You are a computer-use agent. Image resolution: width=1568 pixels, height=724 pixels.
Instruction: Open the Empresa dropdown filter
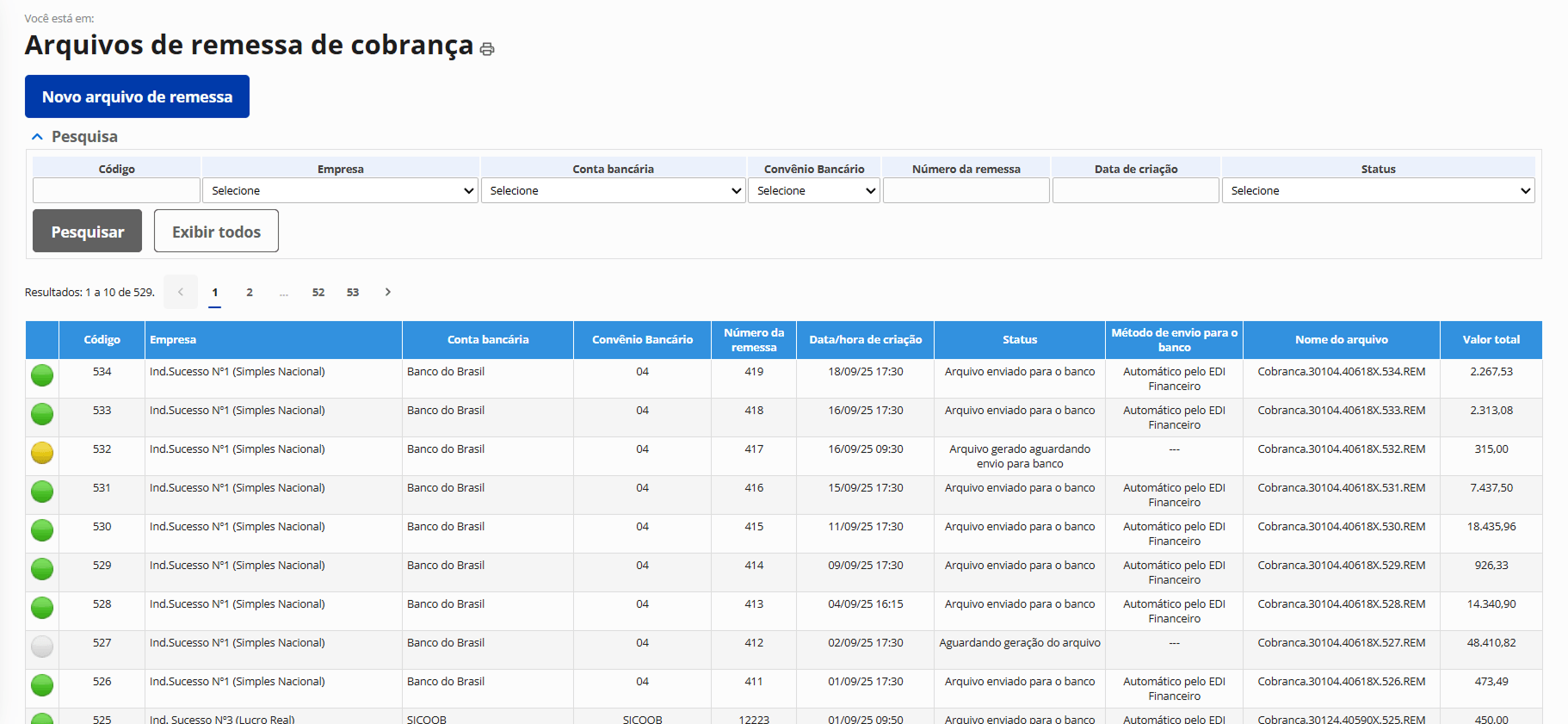(x=340, y=190)
